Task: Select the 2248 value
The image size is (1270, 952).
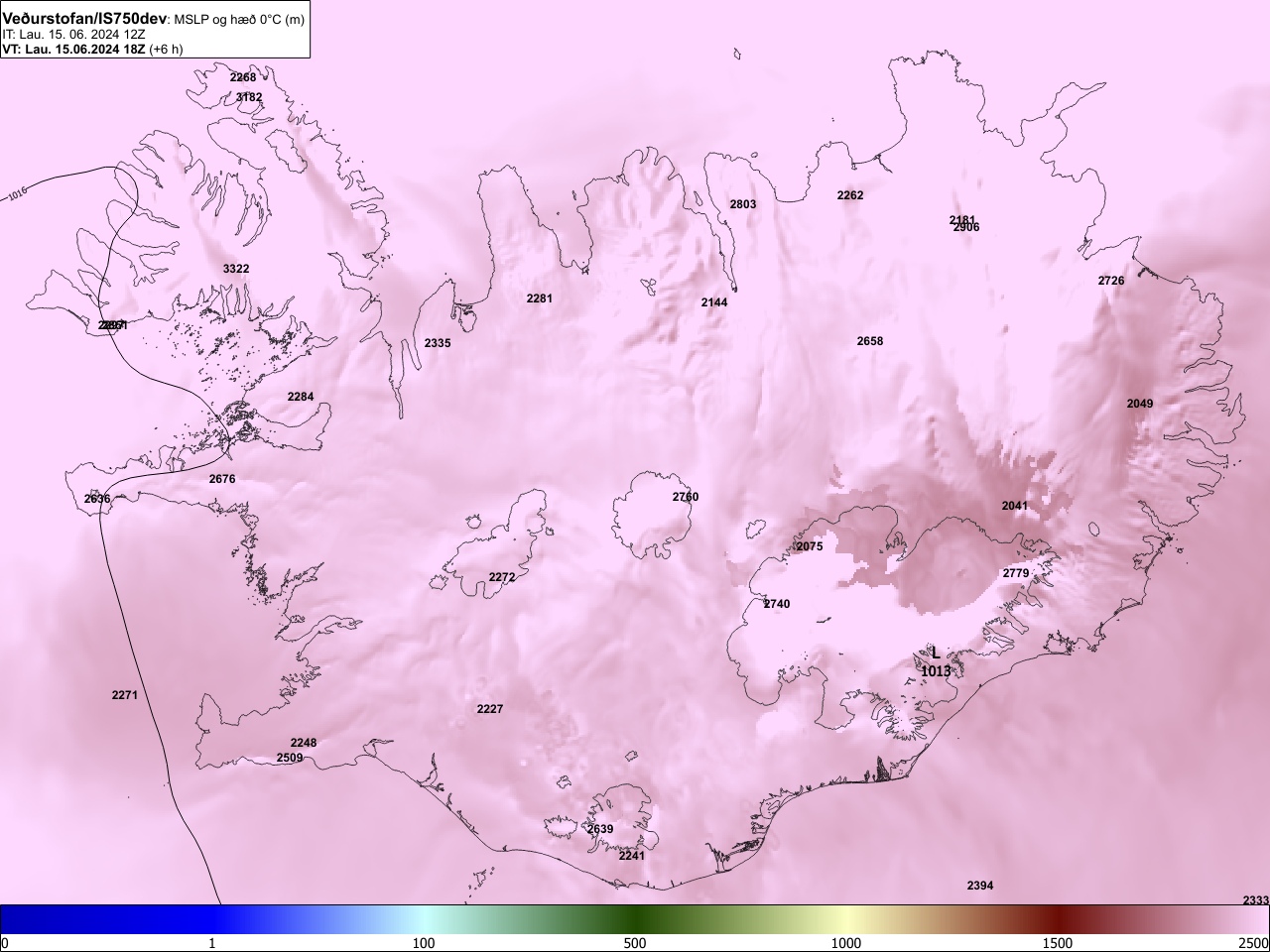Action: click(304, 743)
